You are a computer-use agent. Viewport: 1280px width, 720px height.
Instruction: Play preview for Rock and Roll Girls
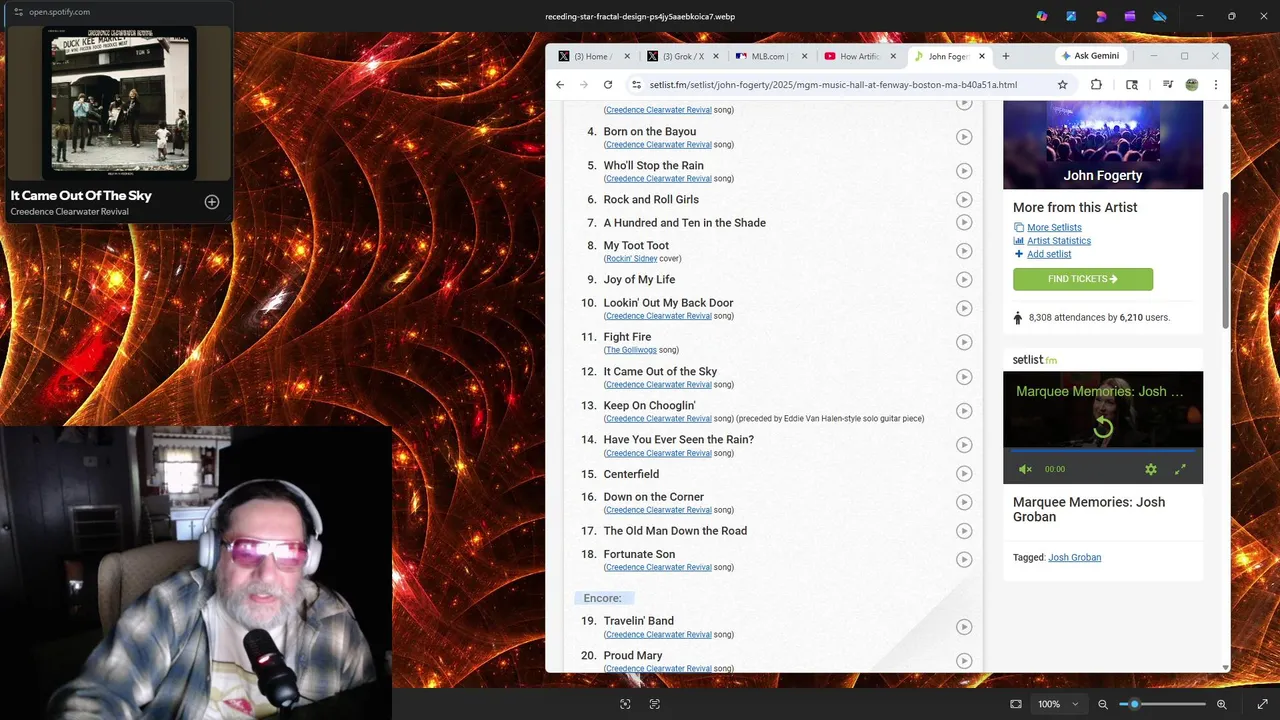click(964, 199)
